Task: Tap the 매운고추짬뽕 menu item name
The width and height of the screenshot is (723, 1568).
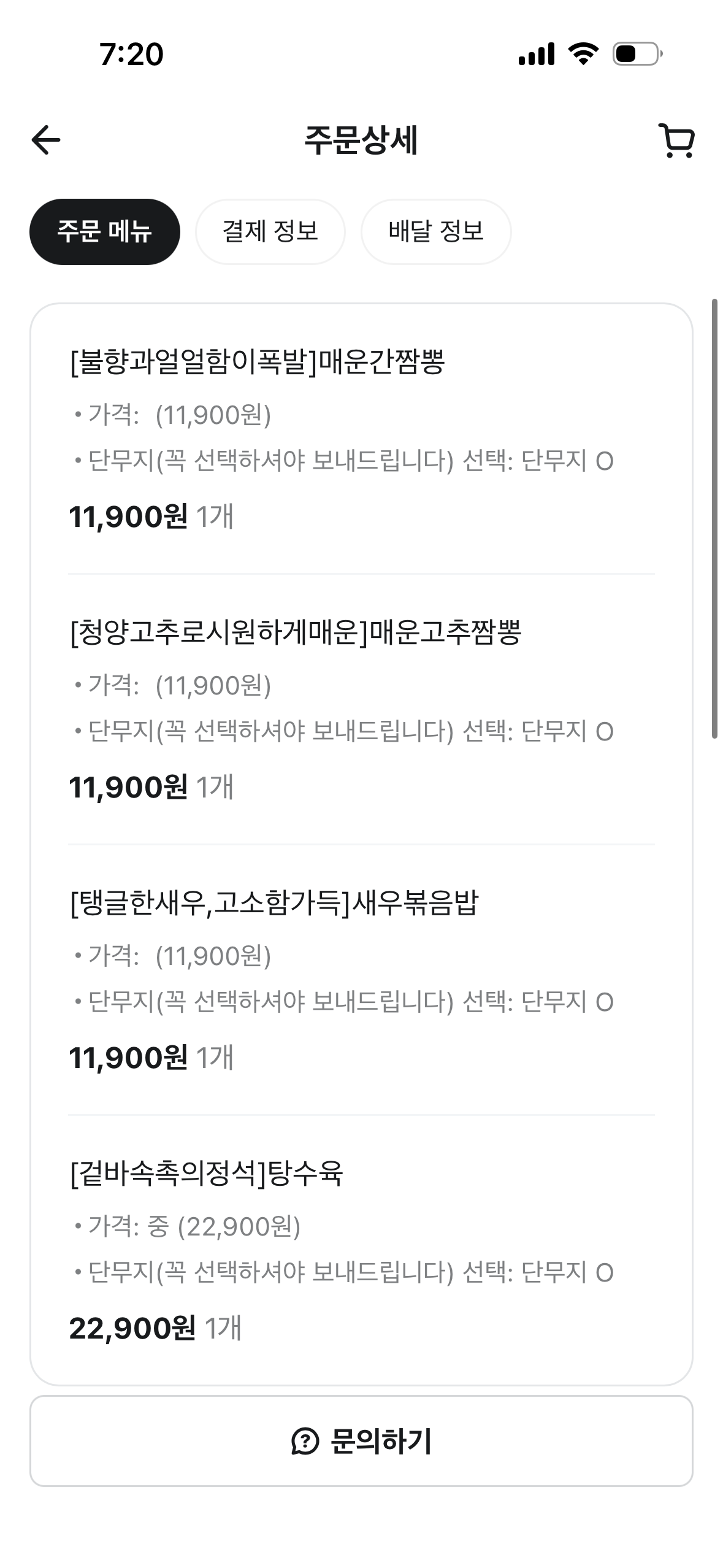Action: point(296,632)
